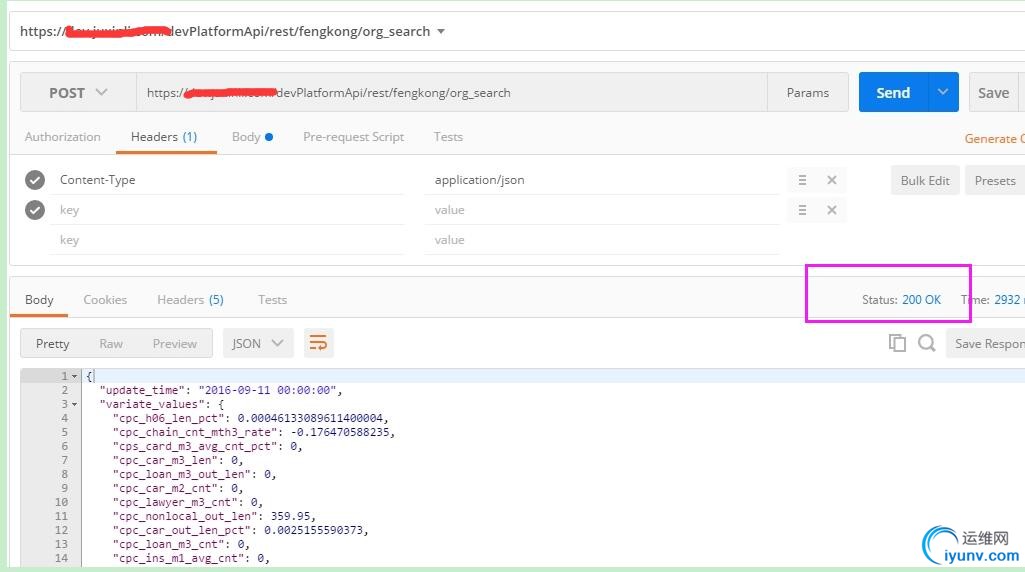Toggle the empty key header checkbox
Screen dimensions: 1025x572
[35, 210]
